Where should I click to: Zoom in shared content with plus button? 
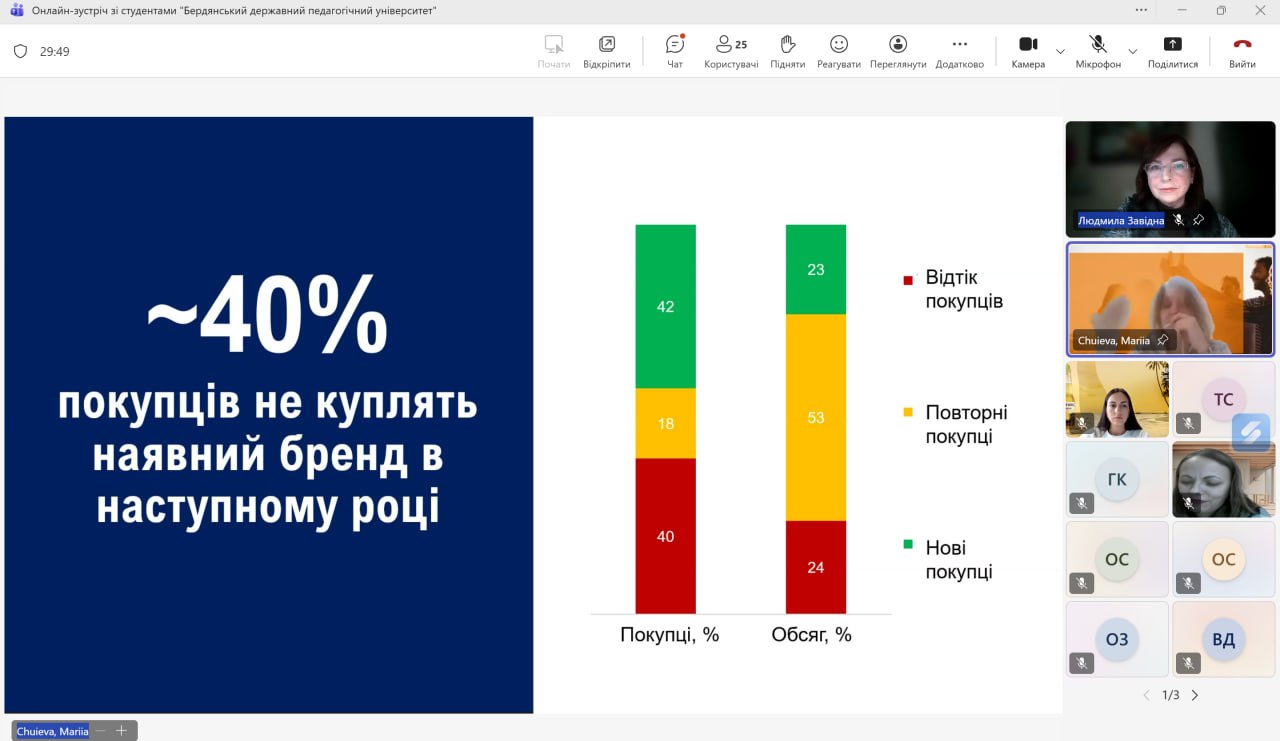point(121,731)
